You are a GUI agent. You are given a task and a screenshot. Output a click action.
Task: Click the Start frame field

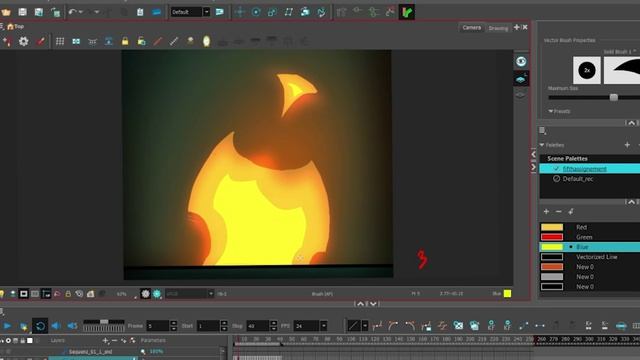click(208, 326)
